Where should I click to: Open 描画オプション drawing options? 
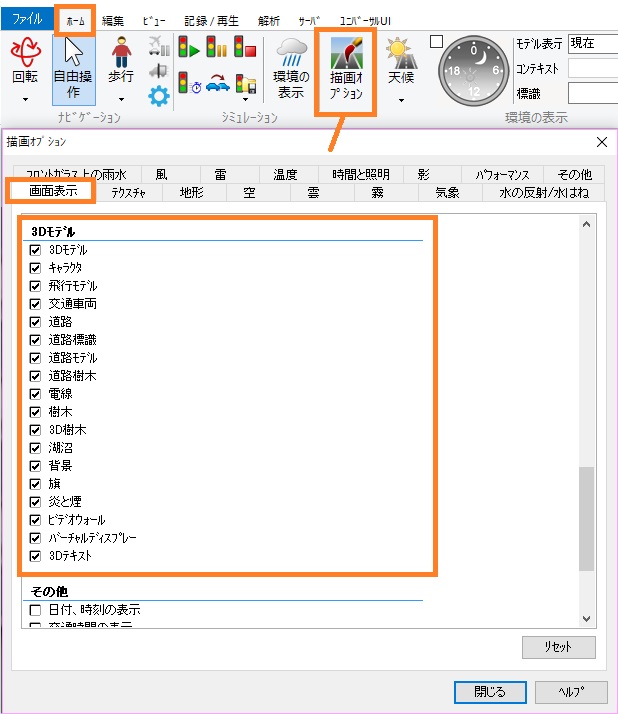tap(346, 69)
